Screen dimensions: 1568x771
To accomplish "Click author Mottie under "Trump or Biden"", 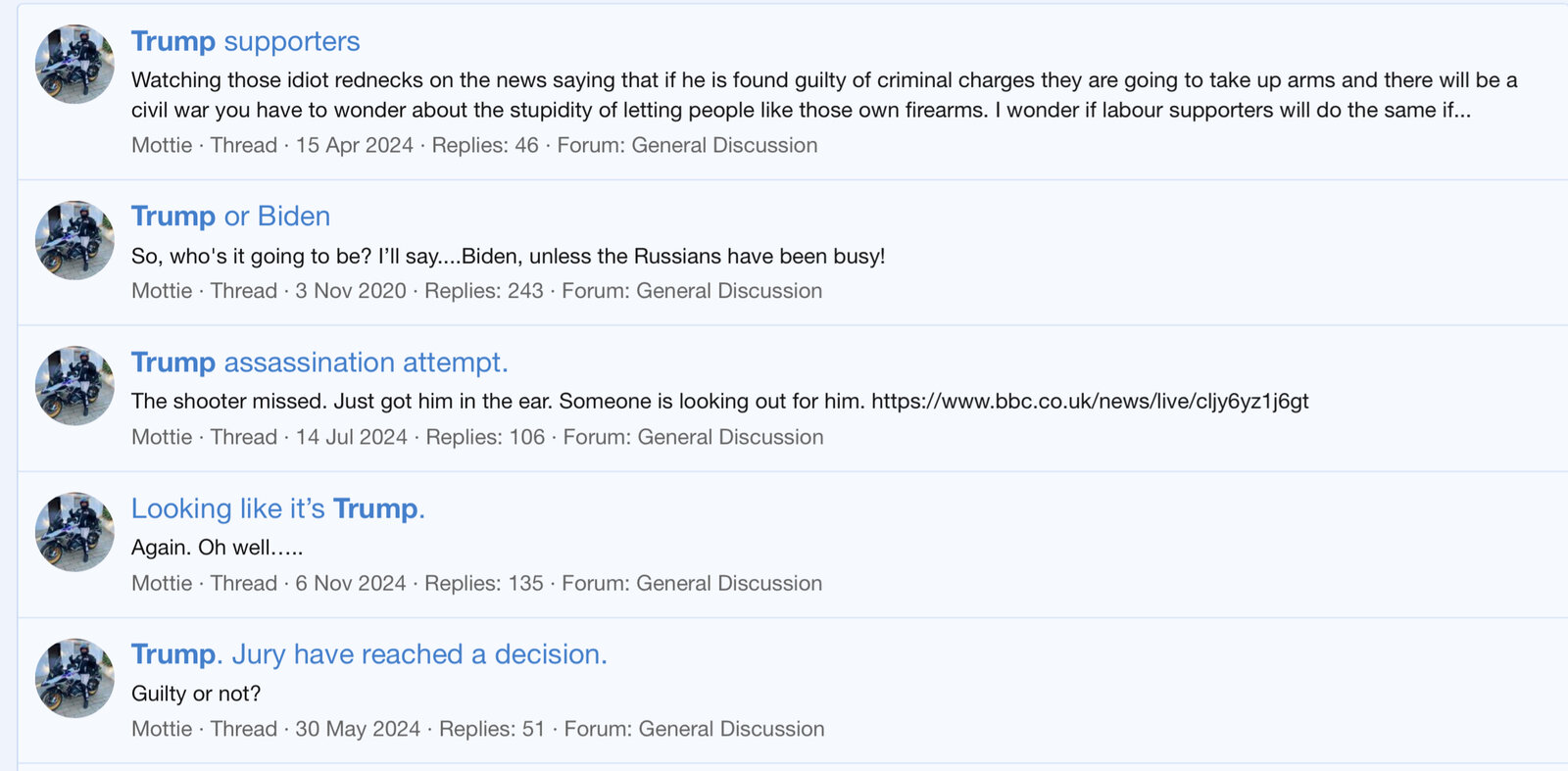I will 162,291.
